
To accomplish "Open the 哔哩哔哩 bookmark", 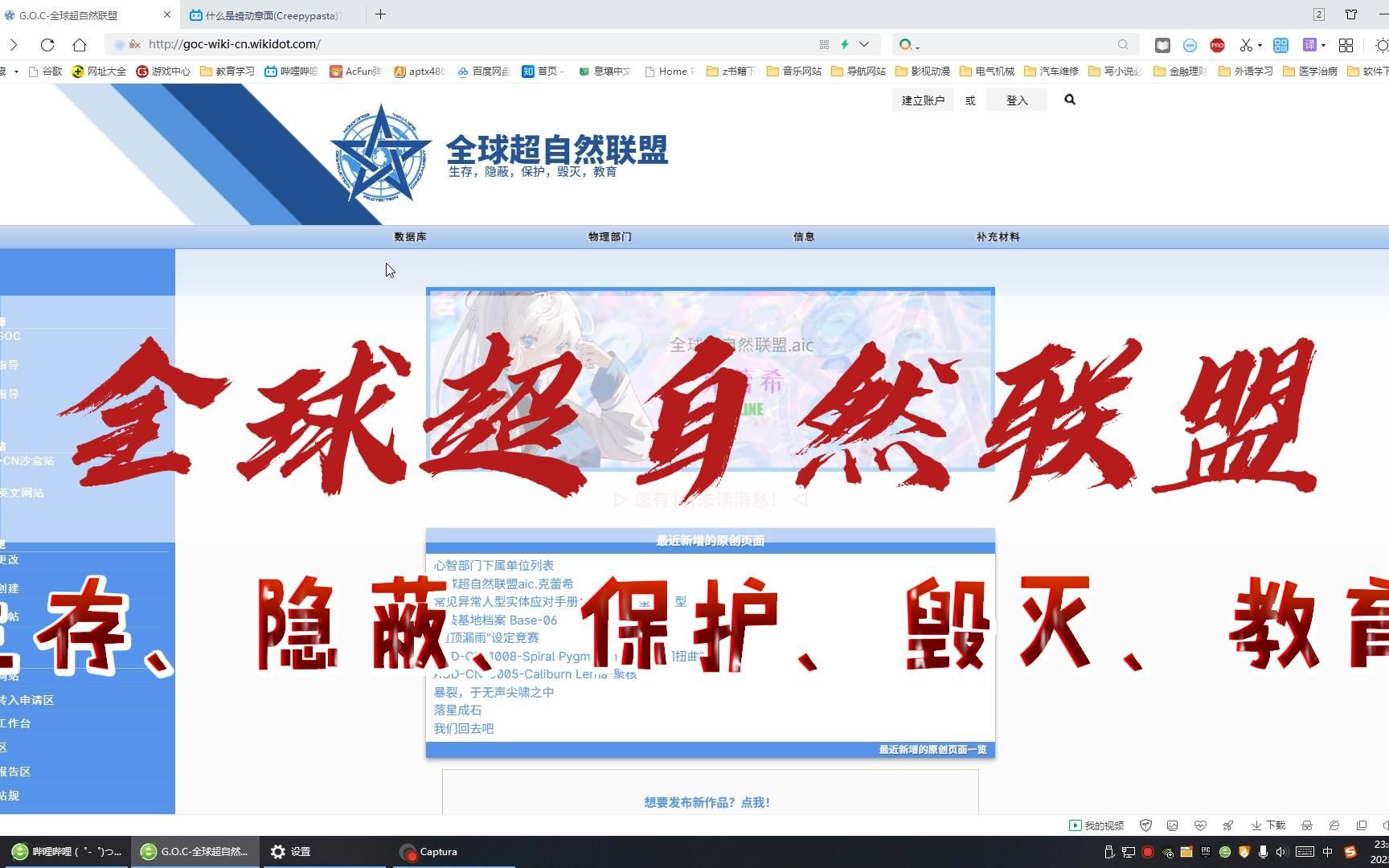I will [292, 72].
